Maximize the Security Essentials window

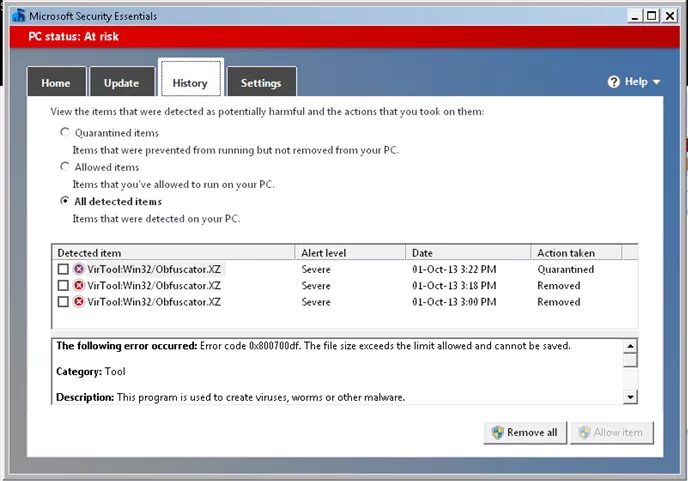(x=652, y=16)
